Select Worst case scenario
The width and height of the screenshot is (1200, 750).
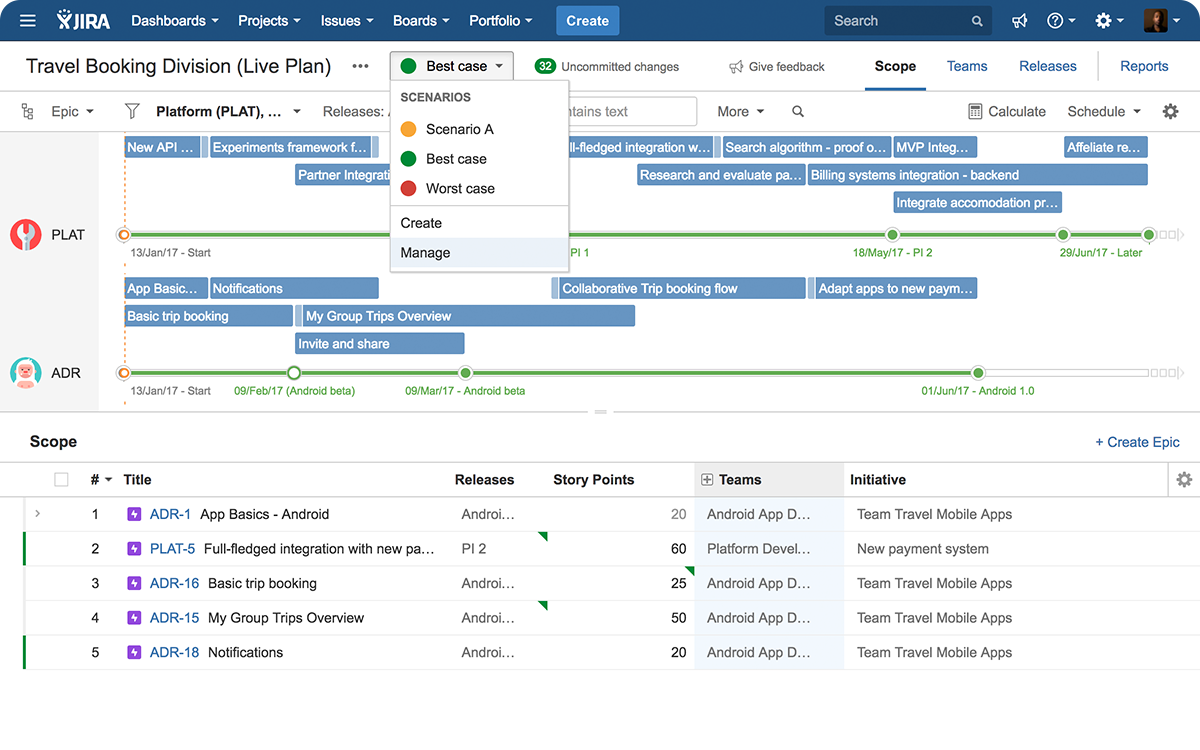click(x=479, y=188)
